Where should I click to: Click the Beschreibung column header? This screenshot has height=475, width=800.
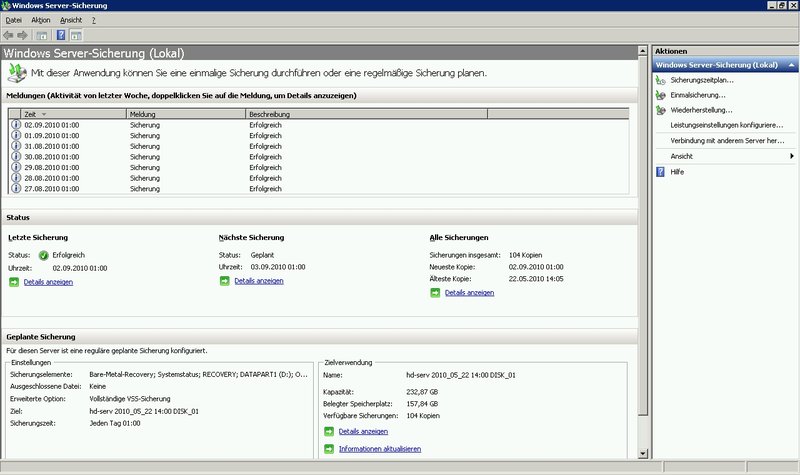tap(366, 114)
